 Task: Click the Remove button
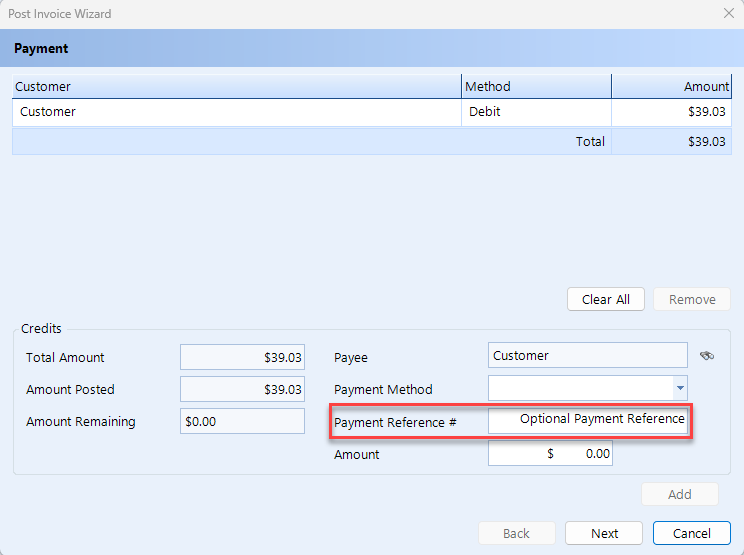[x=692, y=299]
